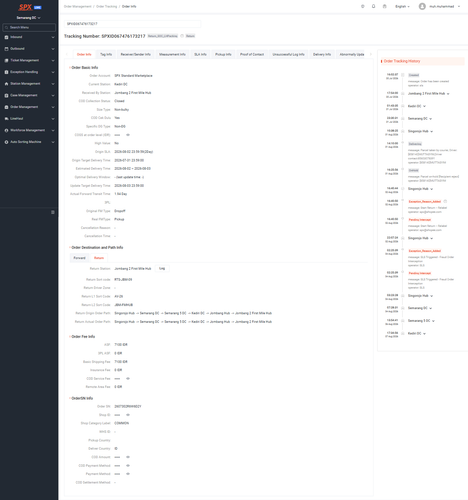Image resolution: width=468 pixels, height=500 pixels.
Task: Open the English language dropdown
Action: pyautogui.click(x=402, y=6)
